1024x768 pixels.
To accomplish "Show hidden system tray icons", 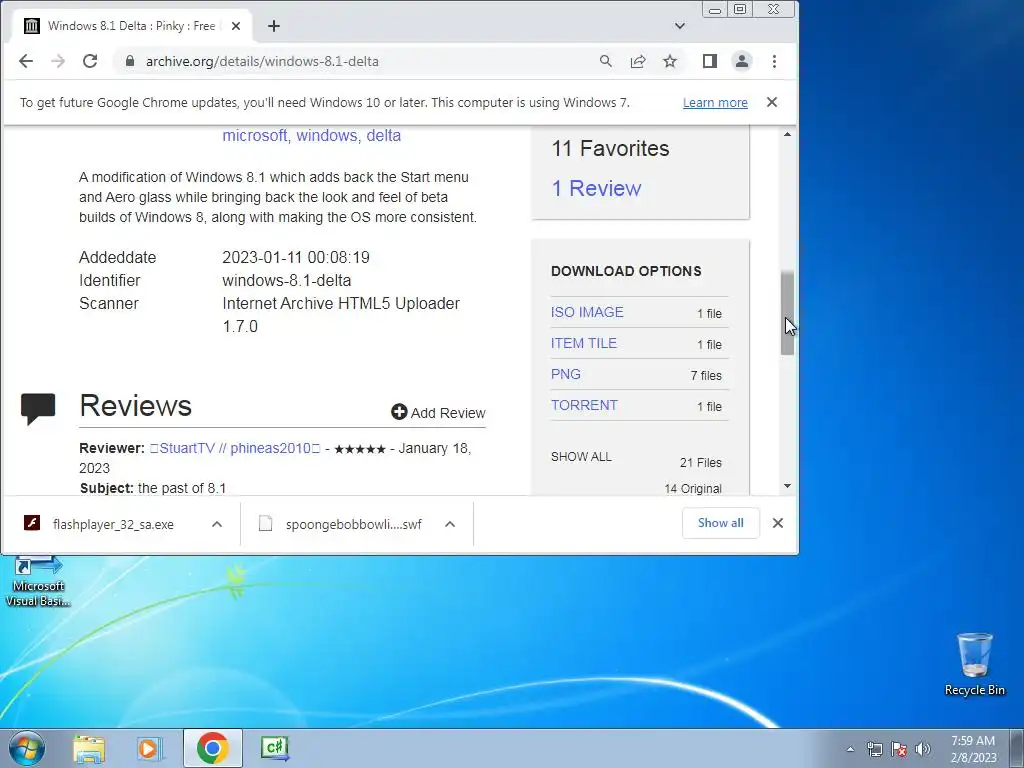I will [x=850, y=749].
